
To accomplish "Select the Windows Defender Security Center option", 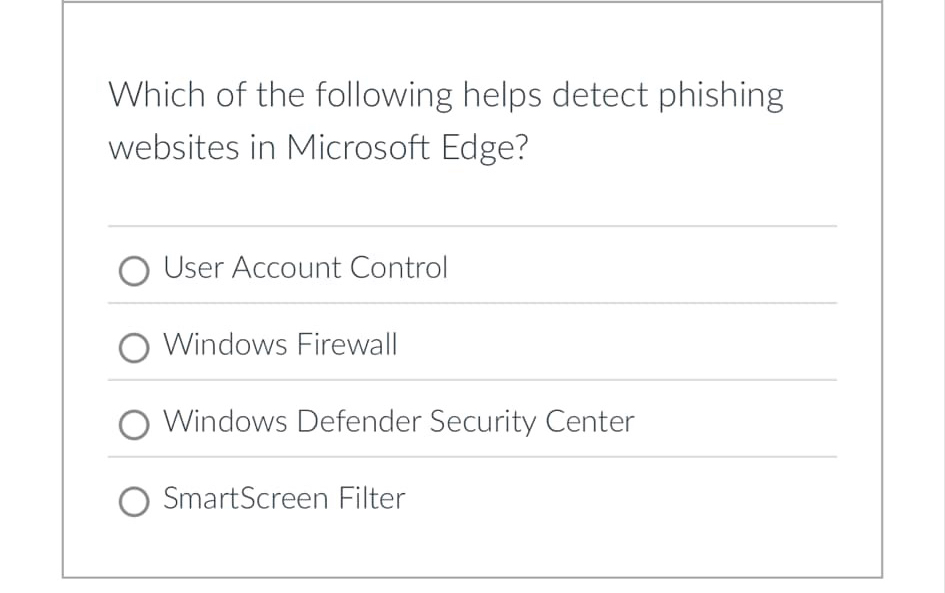I will 134,424.
